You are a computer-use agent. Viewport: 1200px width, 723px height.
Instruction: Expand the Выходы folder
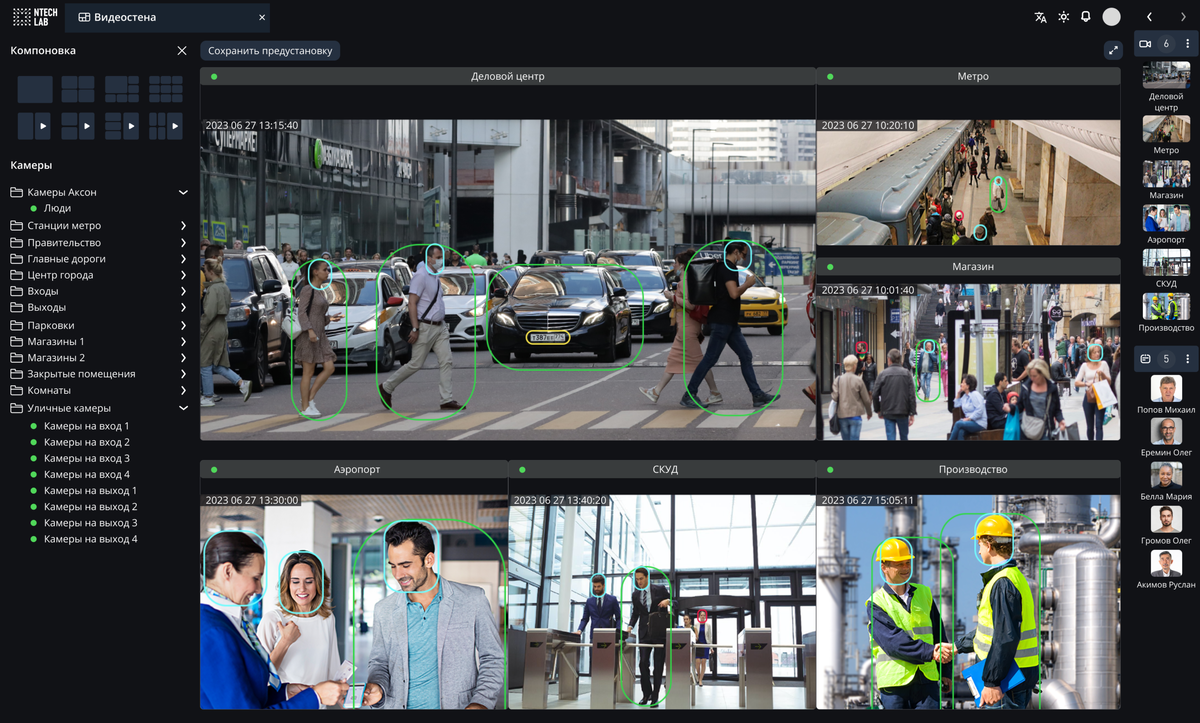[183, 307]
